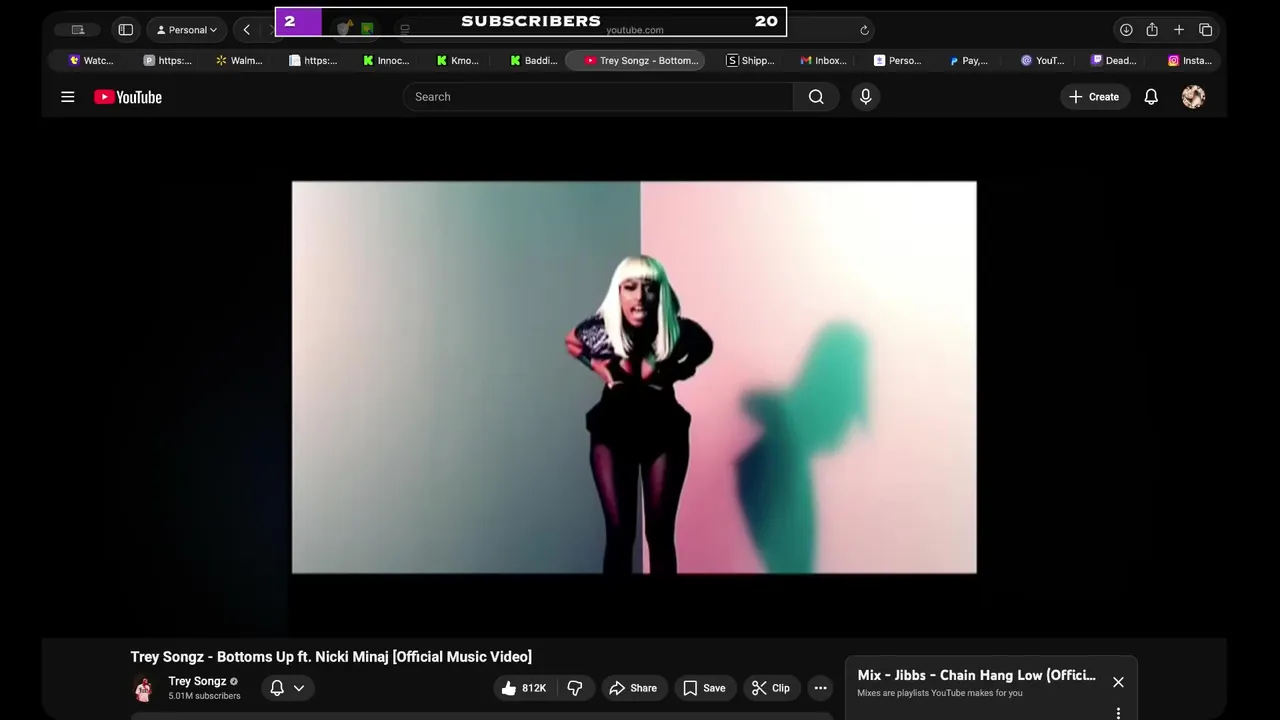The width and height of the screenshot is (1280, 720).
Task: Expand the subscription notification chevron
Action: point(299,688)
